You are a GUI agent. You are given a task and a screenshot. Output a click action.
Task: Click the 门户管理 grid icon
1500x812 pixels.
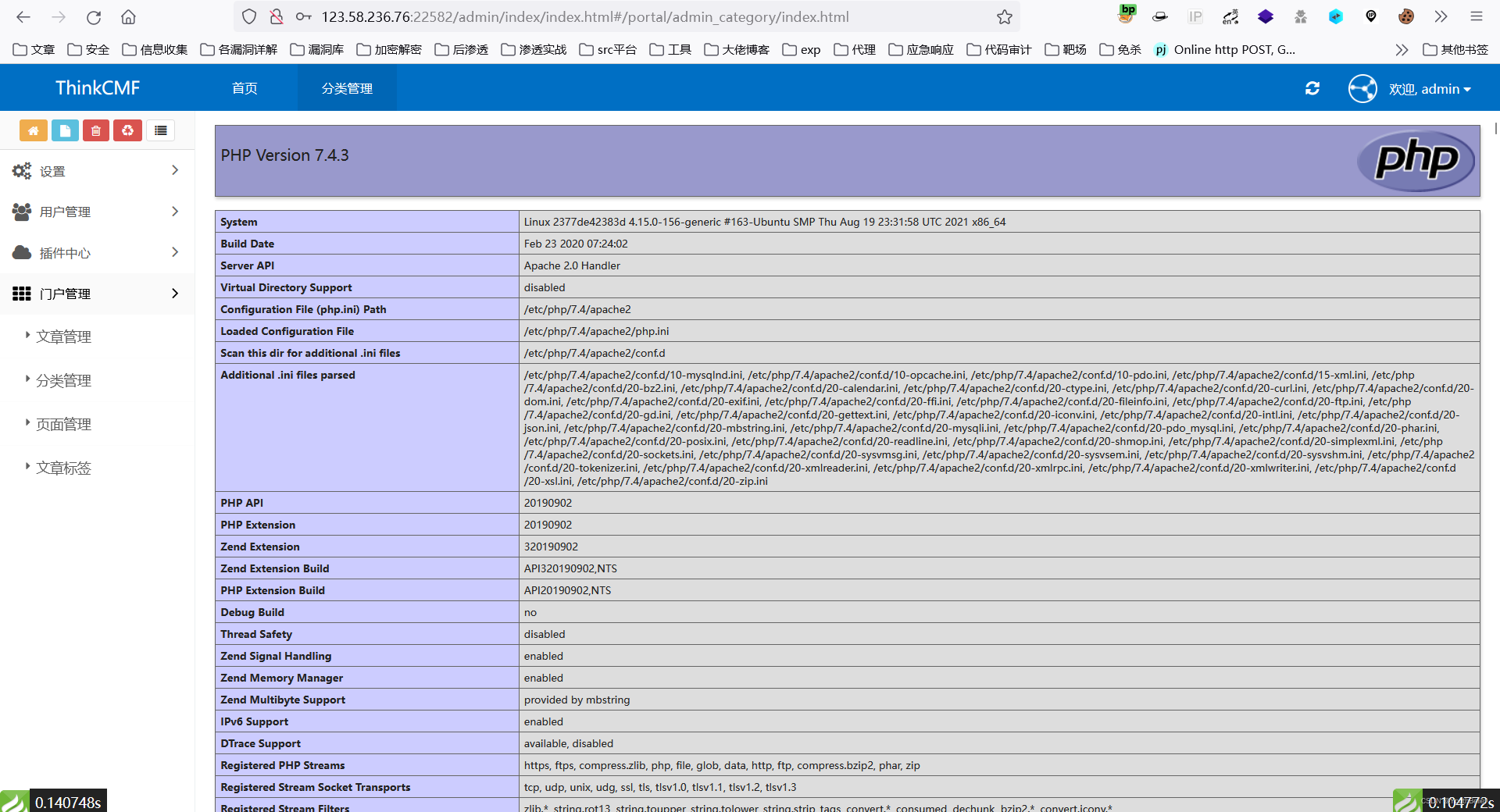click(x=21, y=294)
